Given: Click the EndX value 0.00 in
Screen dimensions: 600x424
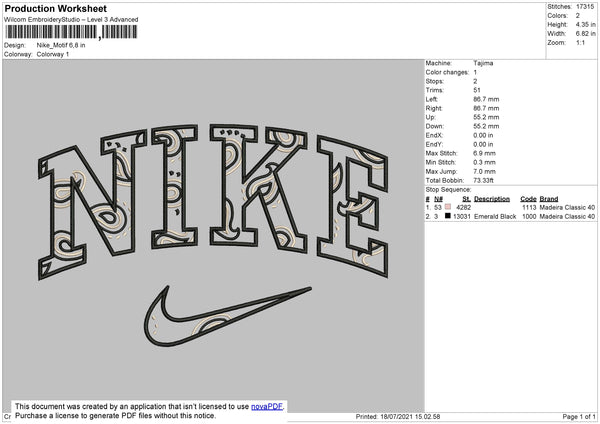Looking at the screenshot, I should coord(483,135).
